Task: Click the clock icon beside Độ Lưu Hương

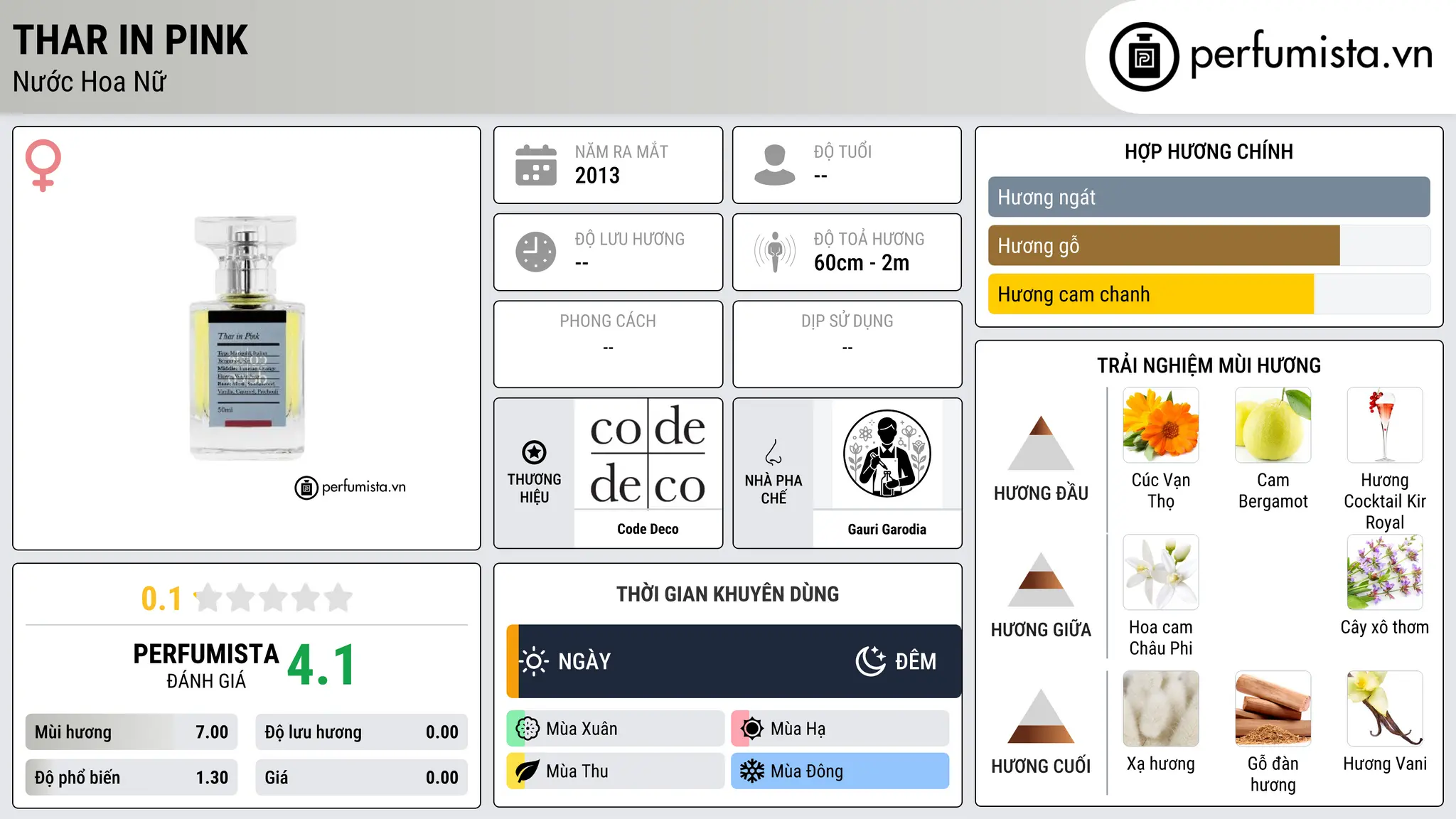Action: click(536, 252)
